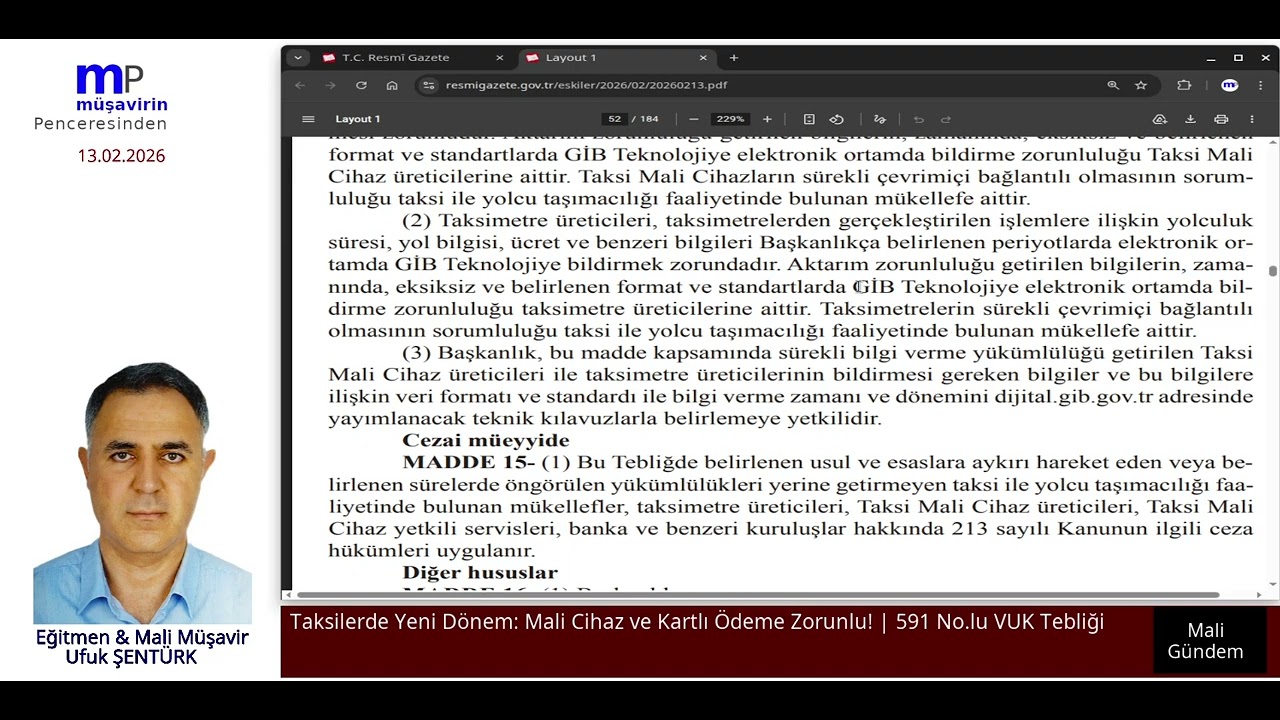Click the presenter photo of Ufuk ŞENTÜRK

pyautogui.click(x=142, y=492)
